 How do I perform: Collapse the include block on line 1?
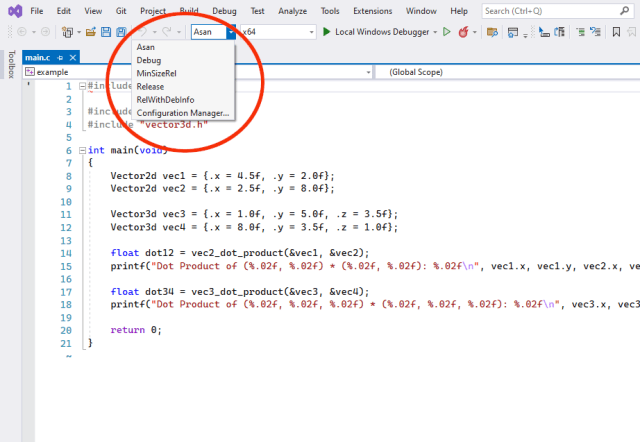[x=82, y=86]
